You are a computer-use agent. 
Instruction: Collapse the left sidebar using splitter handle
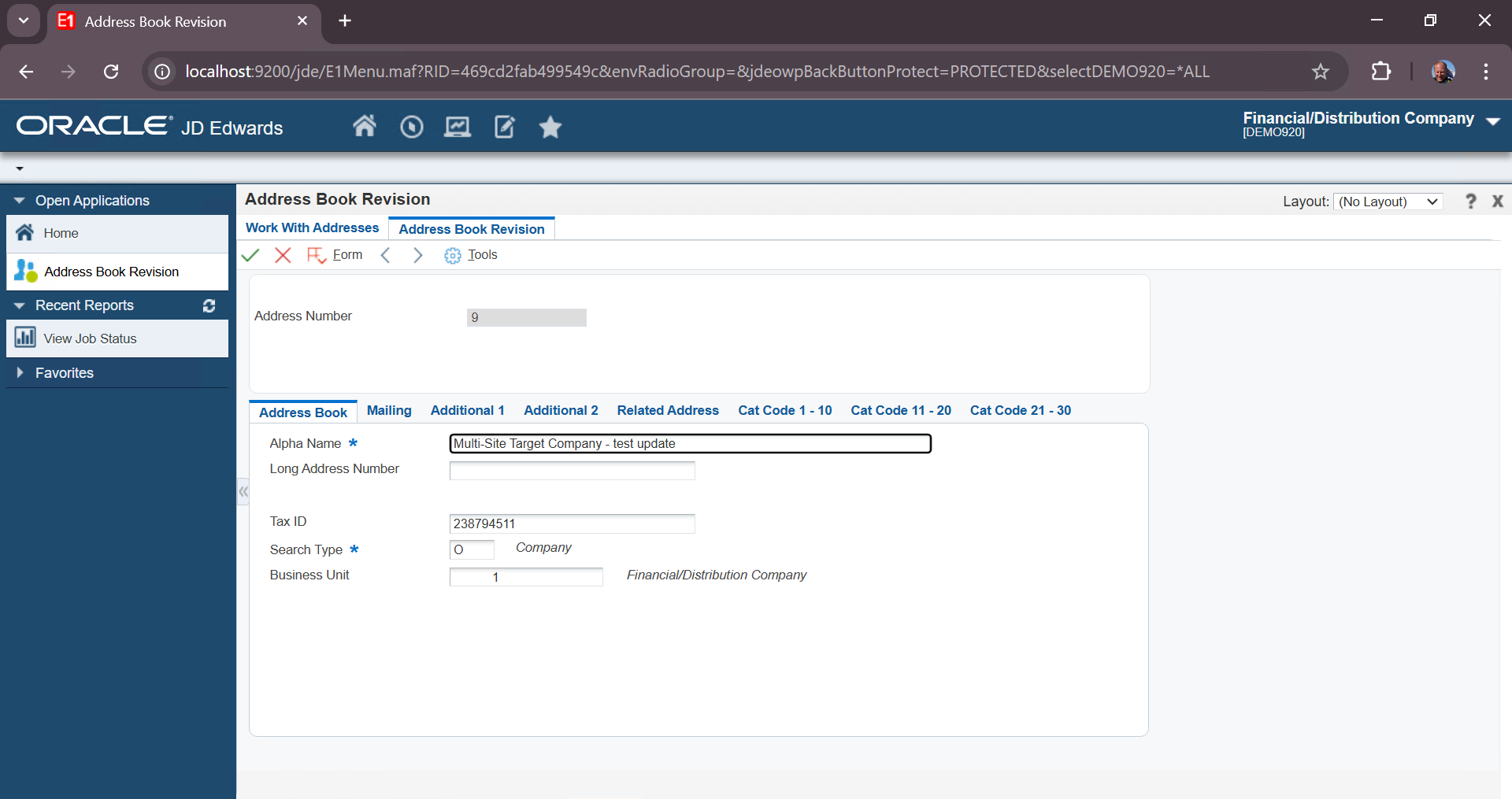243,492
